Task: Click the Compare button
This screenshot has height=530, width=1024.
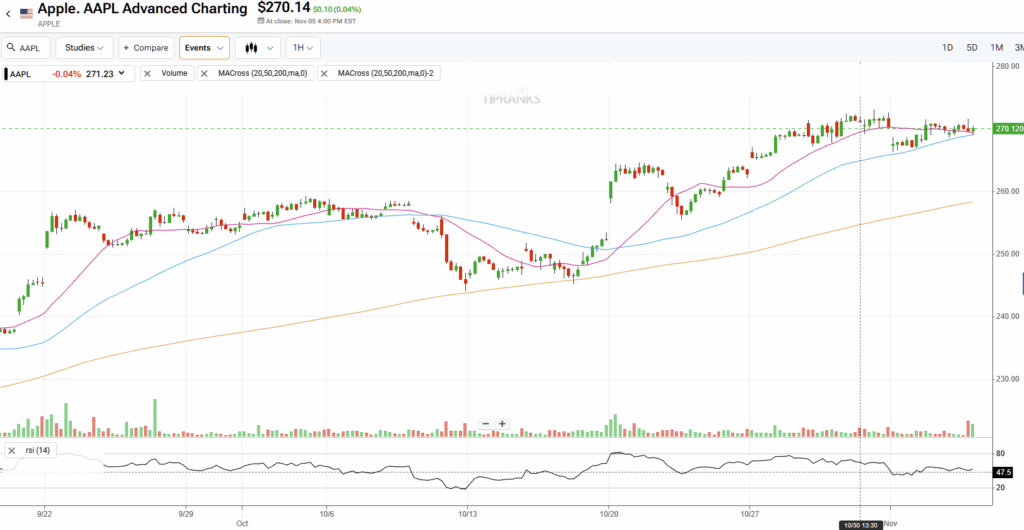Action: (x=145, y=48)
